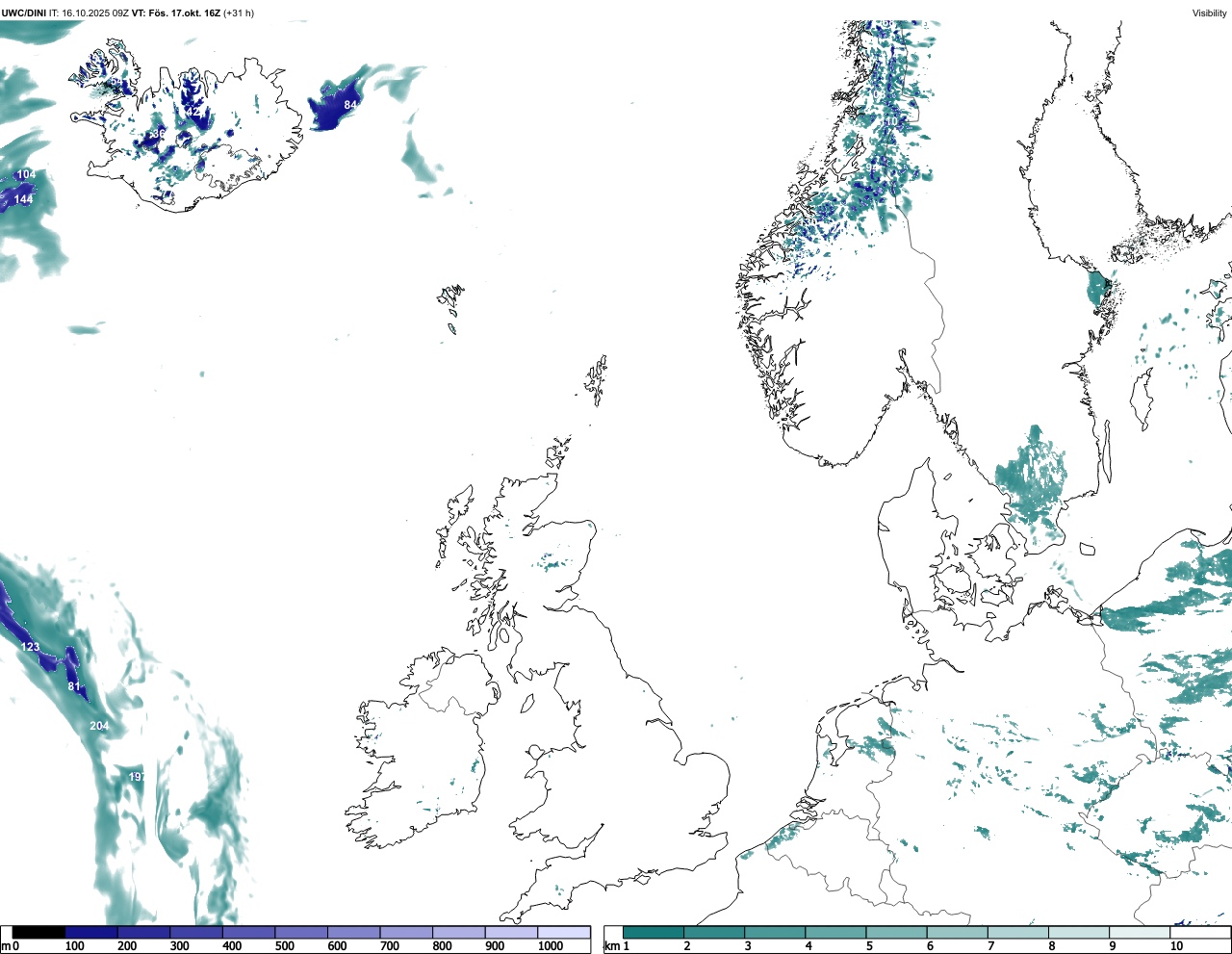Viewport: 1232px width, 954px height.
Task: Pick the 2–3 km legend swatch
Action: pyautogui.click(x=714, y=932)
